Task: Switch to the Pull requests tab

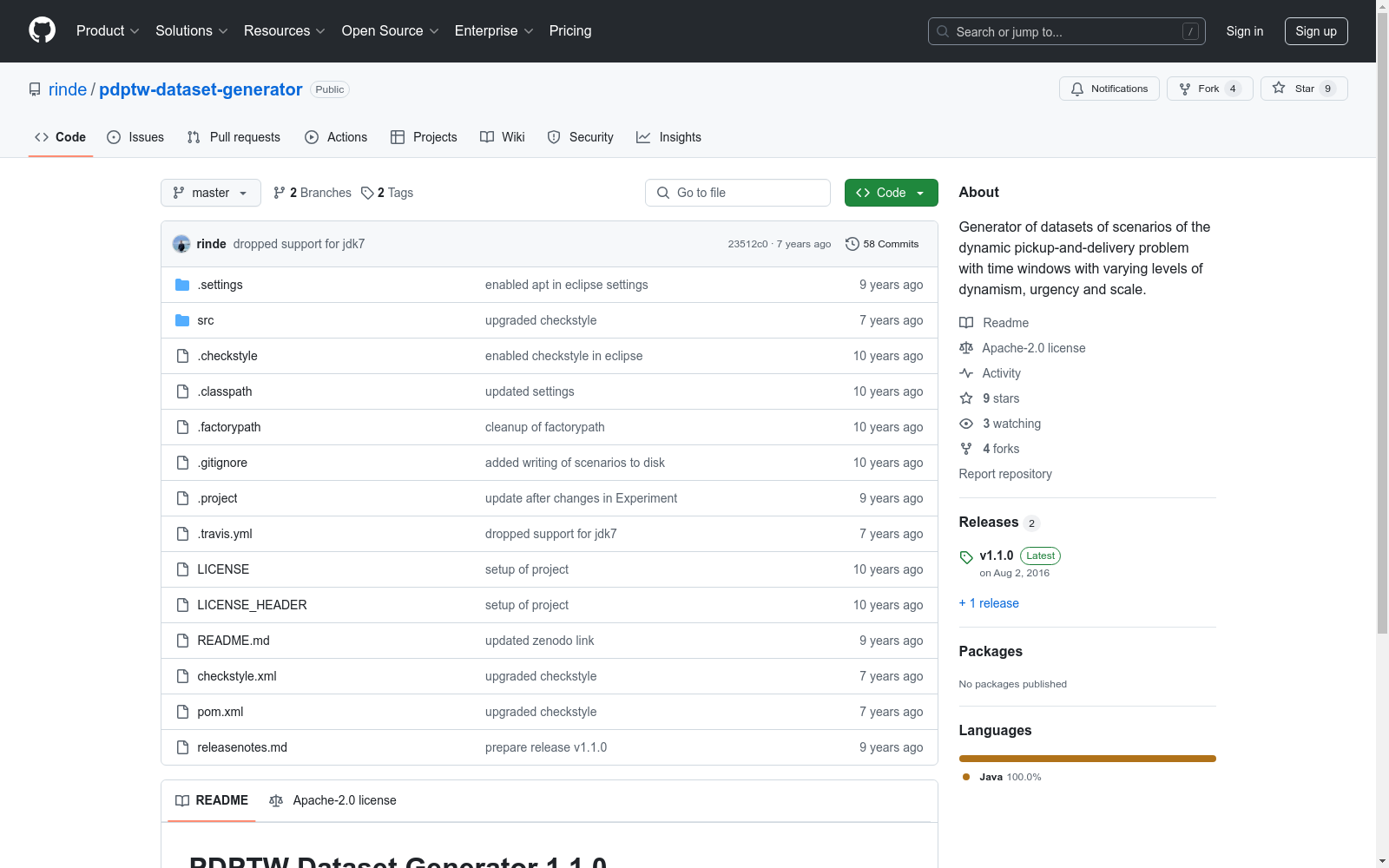Action: point(234,137)
